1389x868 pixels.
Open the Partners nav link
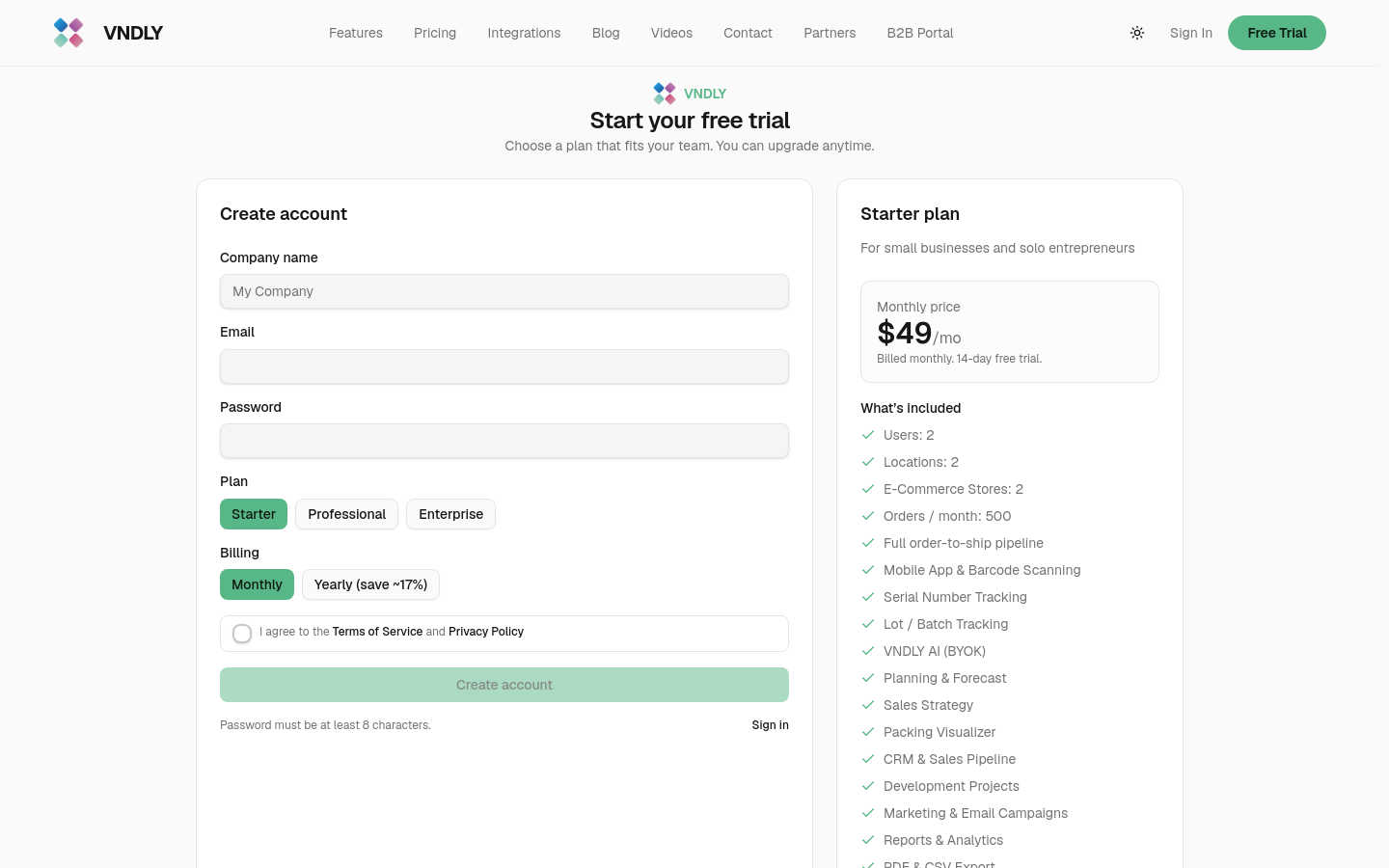click(830, 33)
